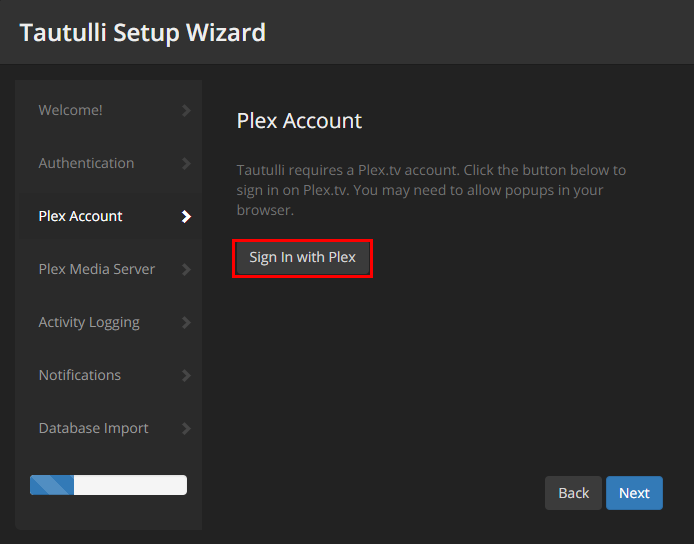Click the chevron beside Activity Logging
This screenshot has width=694, height=544.
pos(186,323)
